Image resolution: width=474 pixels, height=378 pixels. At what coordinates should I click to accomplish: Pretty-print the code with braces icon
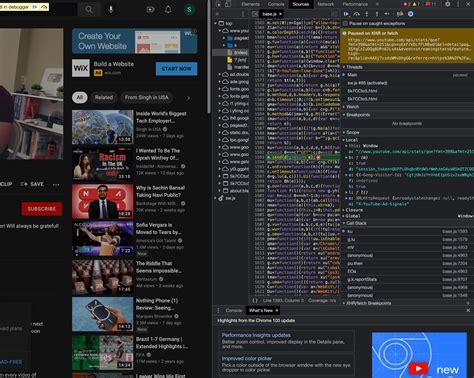255,300
